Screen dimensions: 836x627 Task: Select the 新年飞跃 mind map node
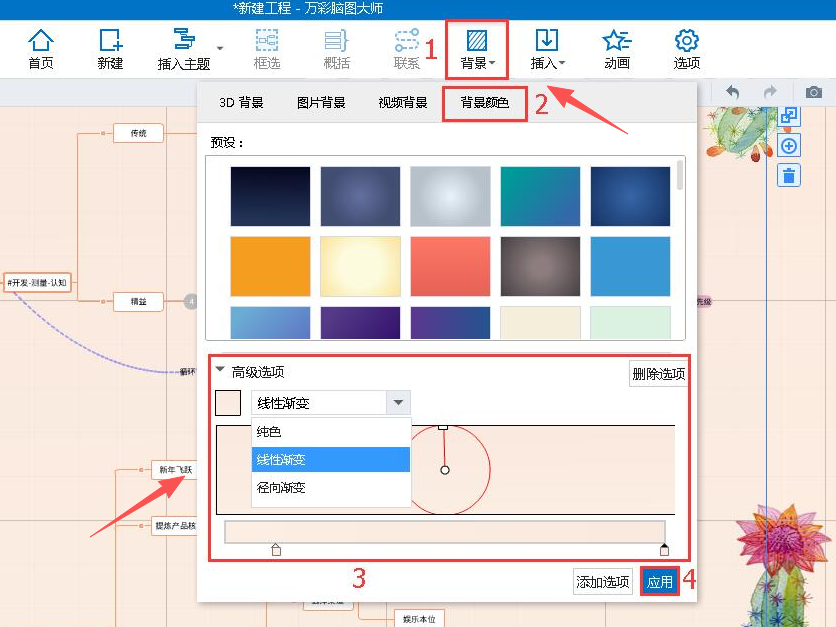[175, 470]
